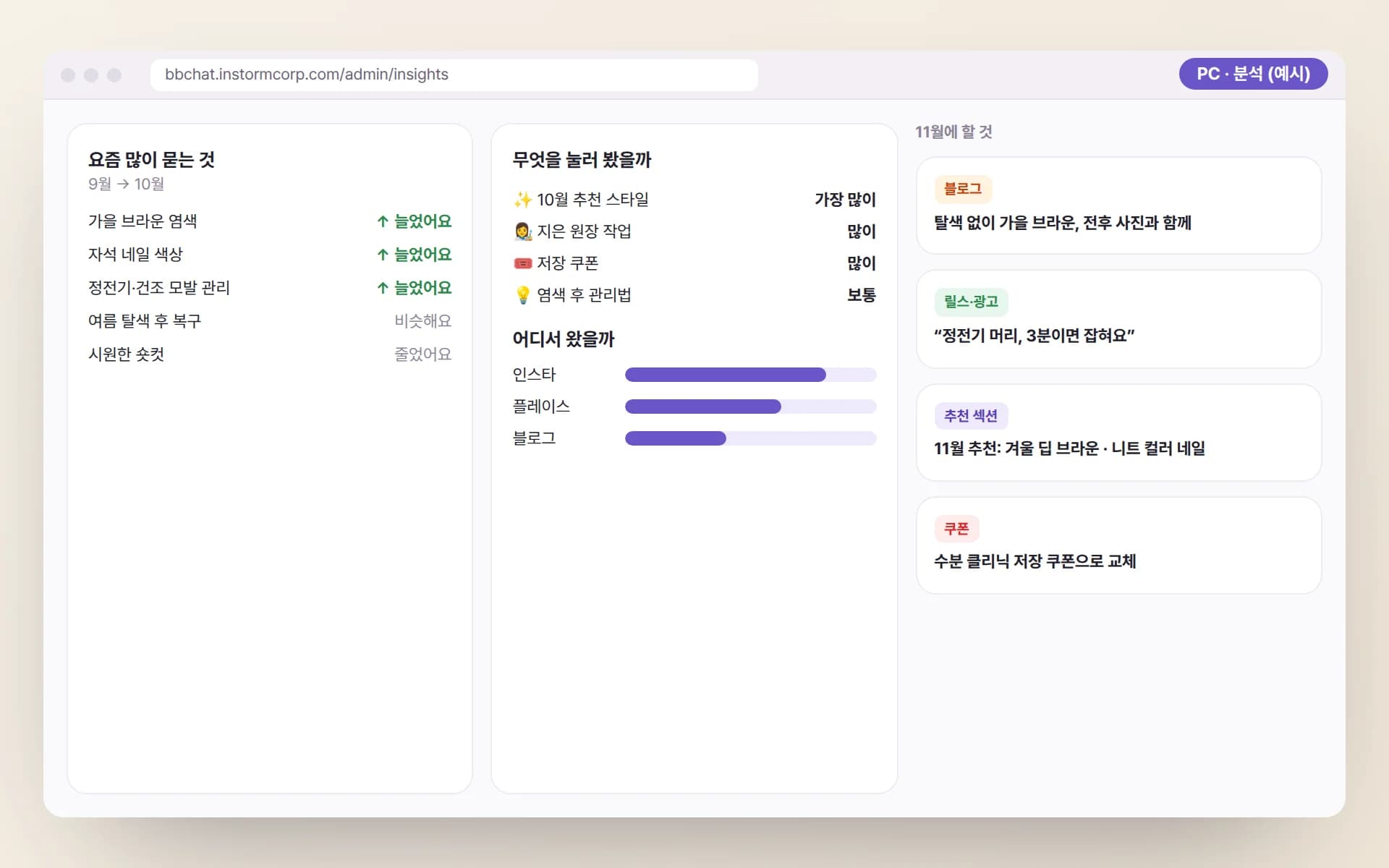Click the green up arrow for 가을 브라운 염색
This screenshot has height=868, width=1389.
tap(383, 221)
